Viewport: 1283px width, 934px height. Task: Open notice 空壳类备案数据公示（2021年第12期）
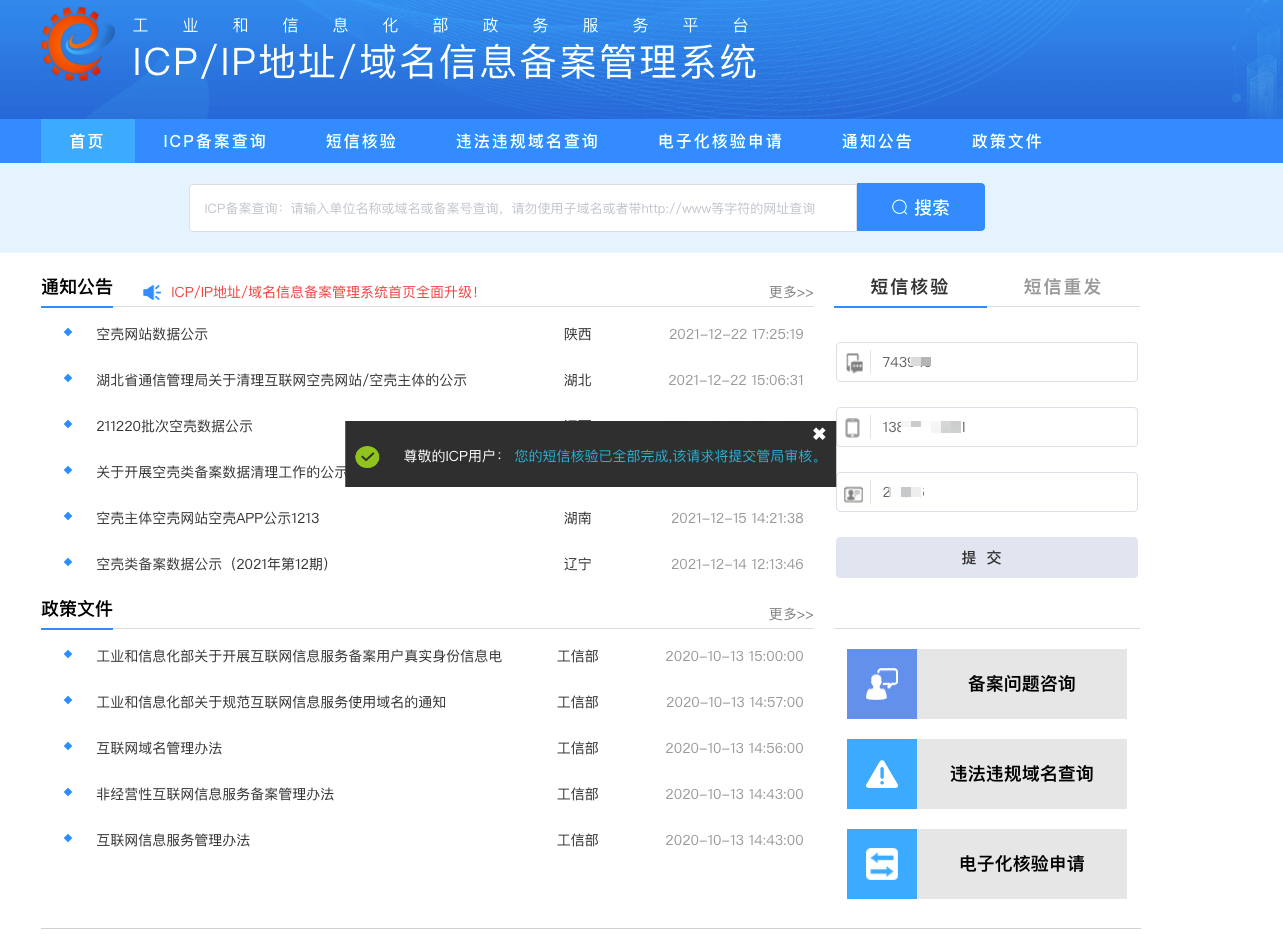tap(213, 564)
